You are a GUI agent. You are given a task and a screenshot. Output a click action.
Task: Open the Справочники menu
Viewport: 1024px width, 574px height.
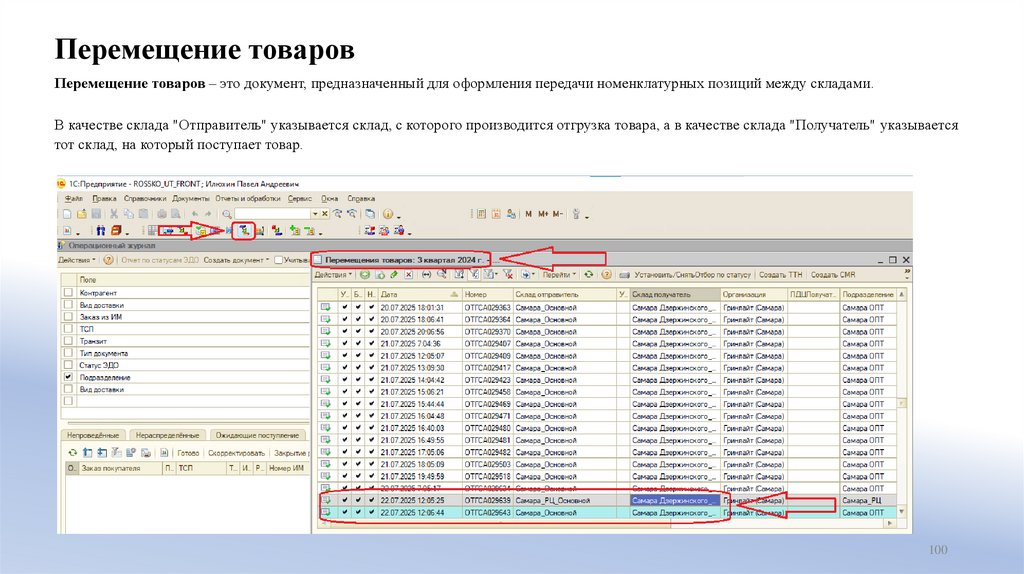point(145,199)
